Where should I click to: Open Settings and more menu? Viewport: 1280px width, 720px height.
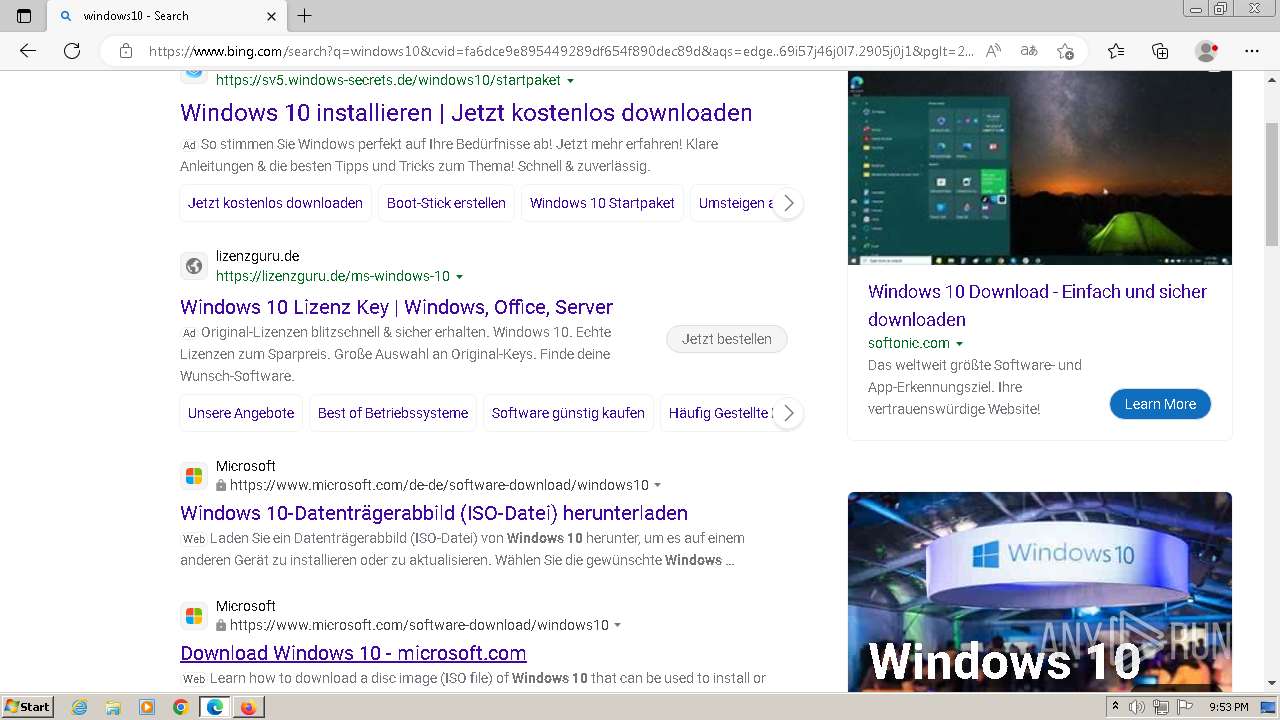pyautogui.click(x=1252, y=51)
